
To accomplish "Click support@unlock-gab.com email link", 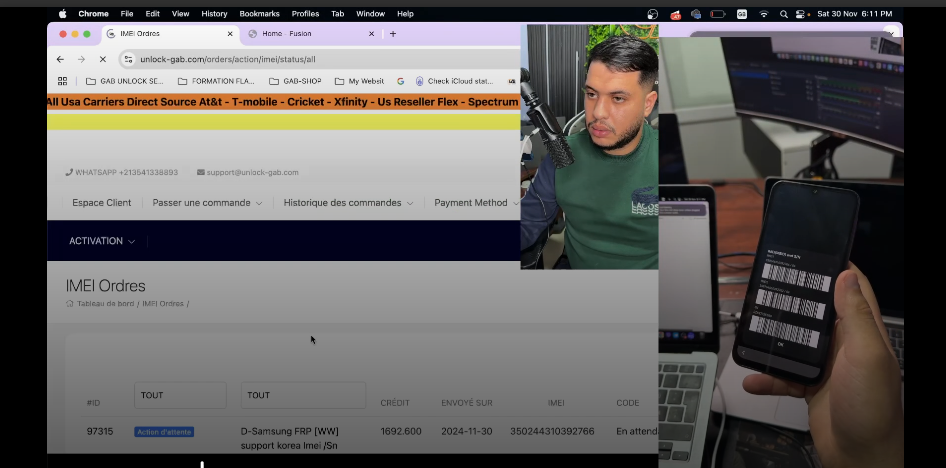I will [x=248, y=172].
